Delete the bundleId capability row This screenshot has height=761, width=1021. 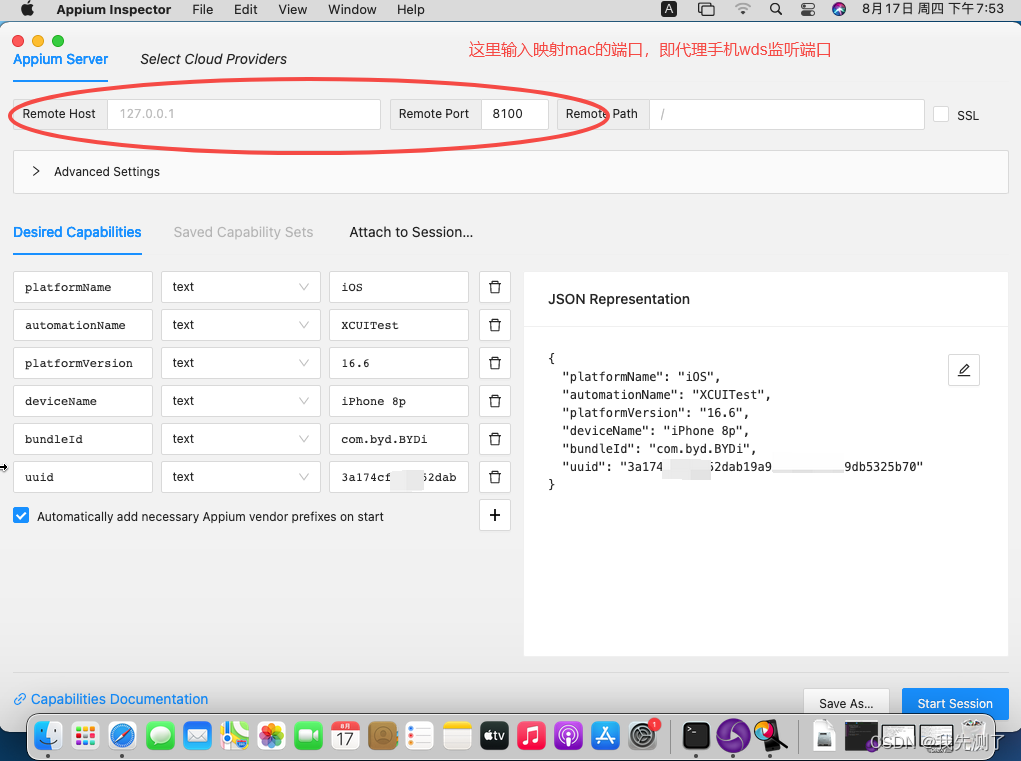(494, 439)
